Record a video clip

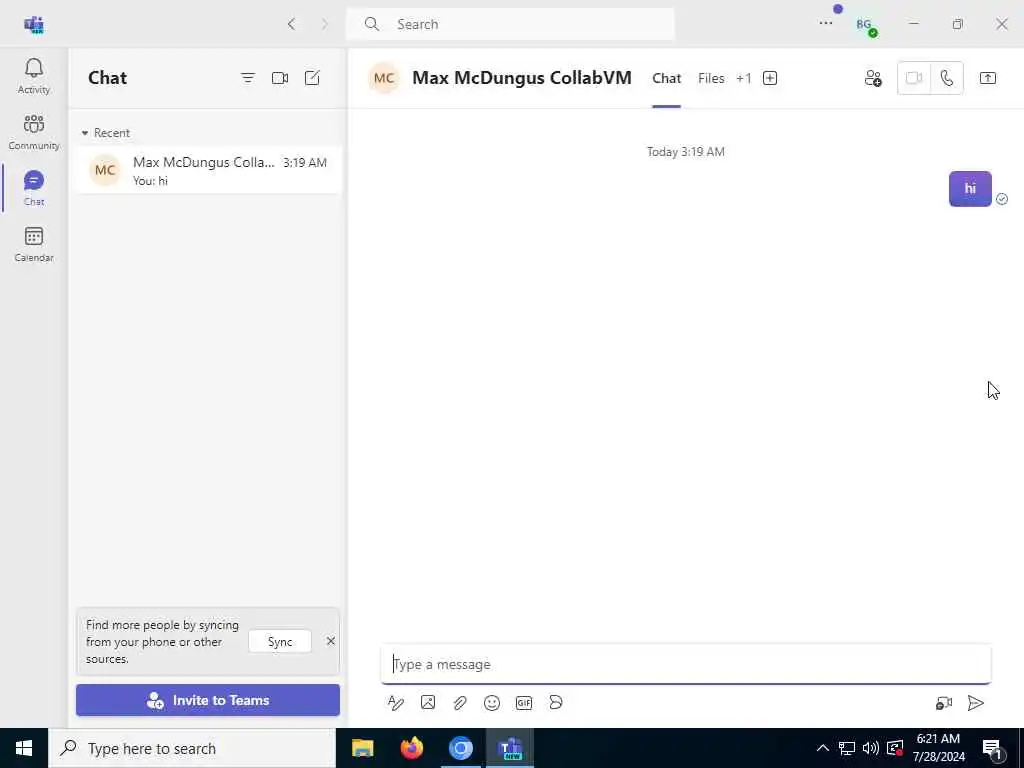(944, 703)
